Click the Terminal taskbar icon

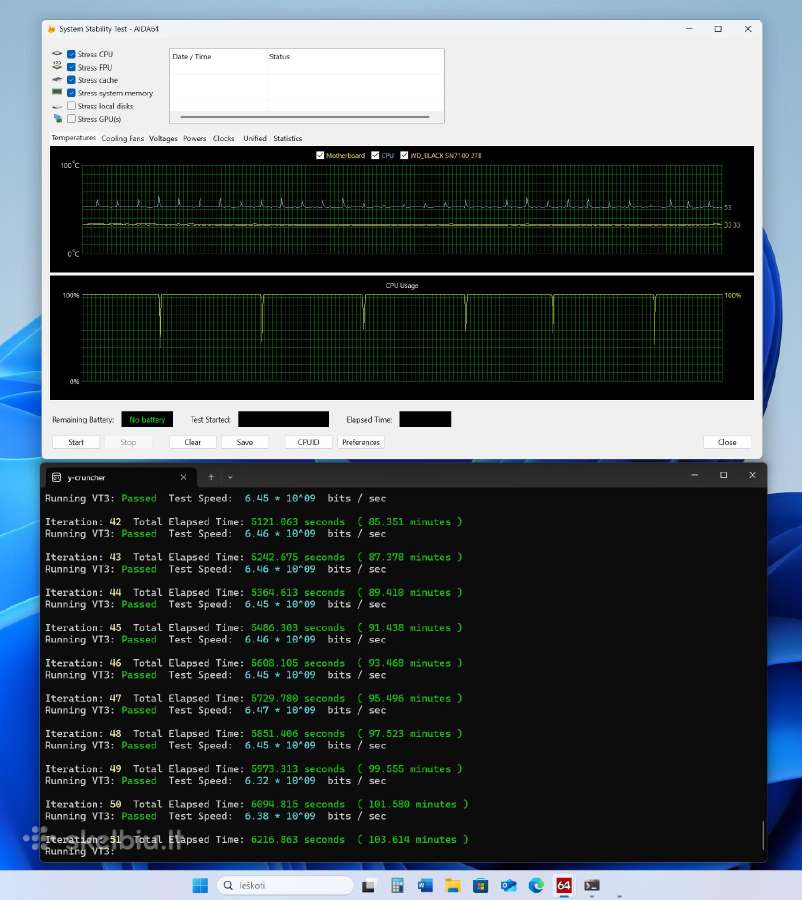[592, 886]
